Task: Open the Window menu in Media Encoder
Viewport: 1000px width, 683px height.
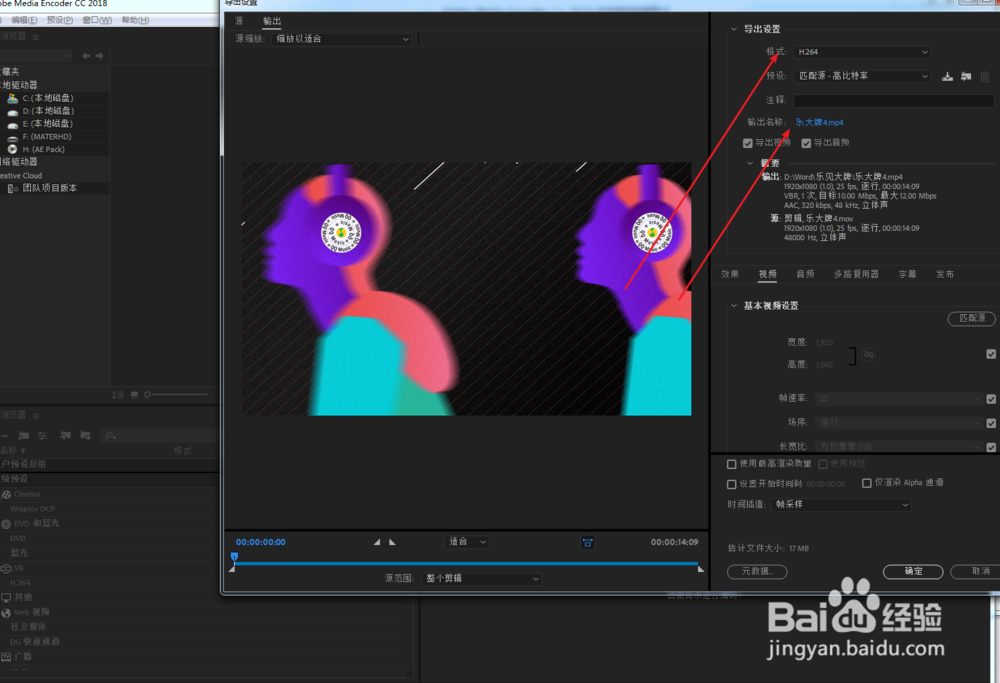Action: (97, 20)
